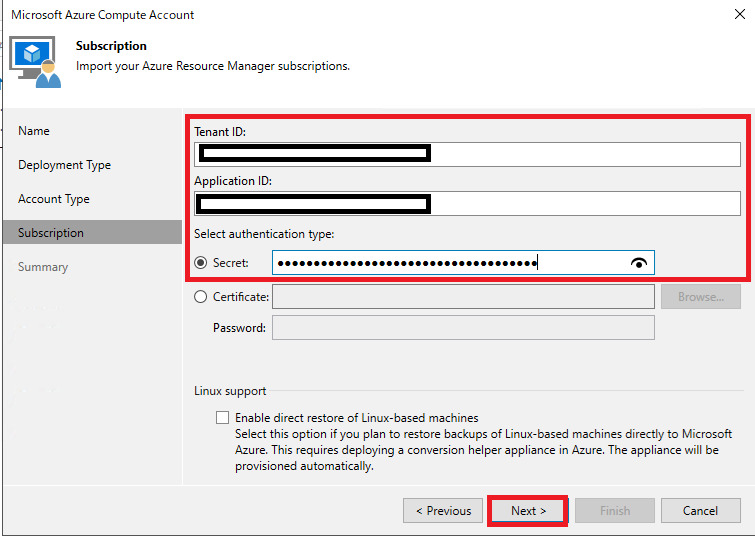Select the Secret authentication radio button

[201, 262]
